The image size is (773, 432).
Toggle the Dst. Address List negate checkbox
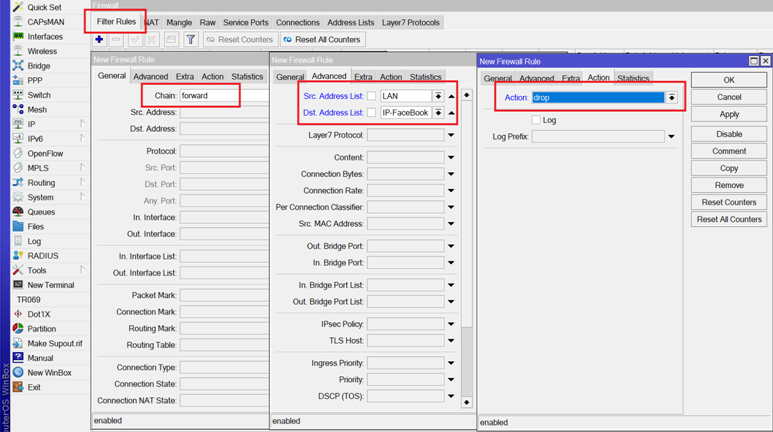pos(372,113)
